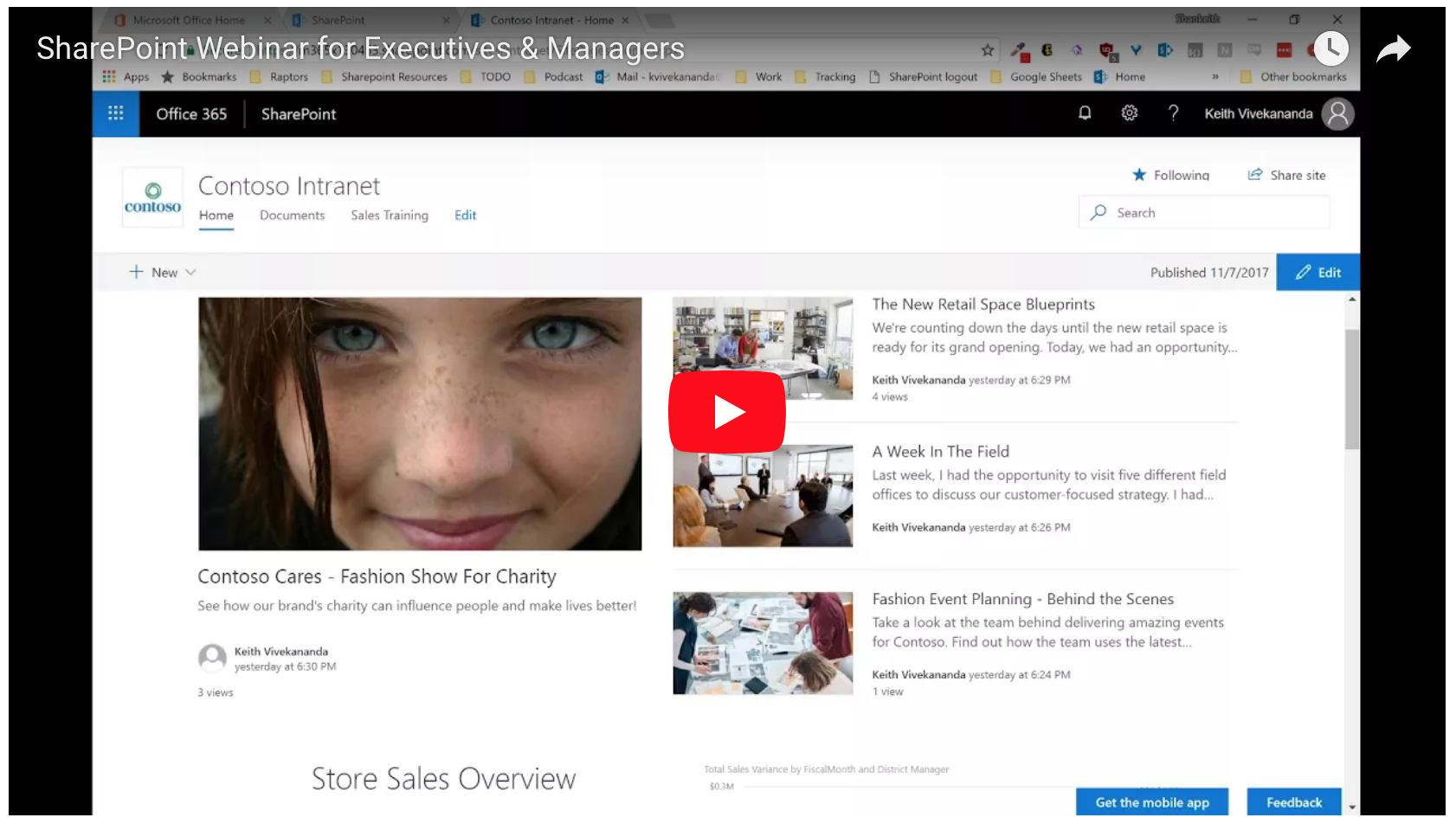Open the Home SharePoint bookmark
The image size is (1456, 824).
pos(1120,77)
